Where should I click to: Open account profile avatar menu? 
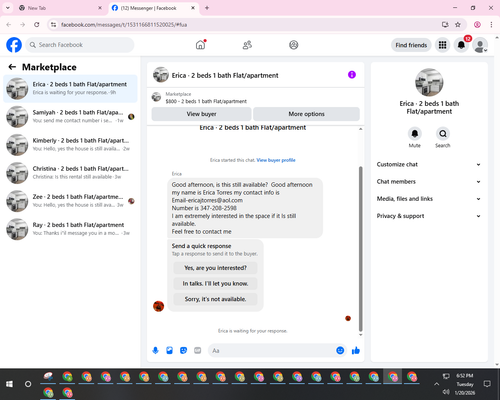pyautogui.click(x=480, y=45)
